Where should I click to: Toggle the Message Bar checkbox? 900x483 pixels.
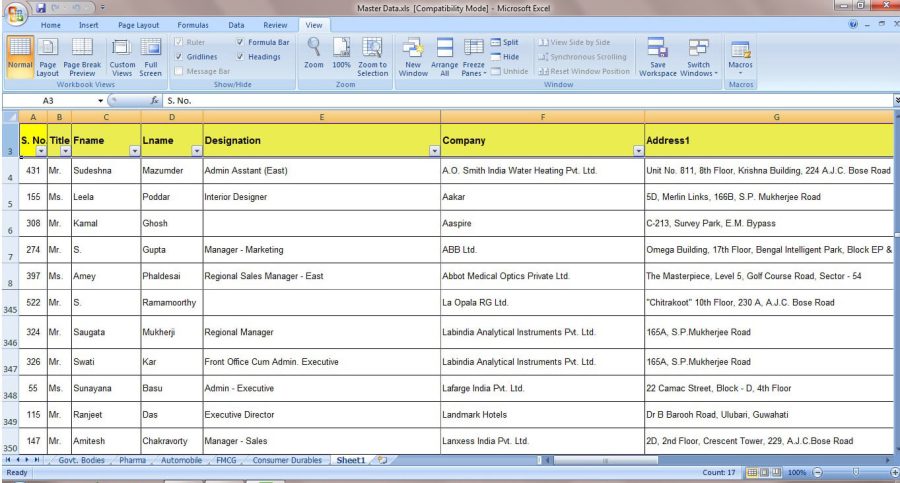click(x=179, y=71)
